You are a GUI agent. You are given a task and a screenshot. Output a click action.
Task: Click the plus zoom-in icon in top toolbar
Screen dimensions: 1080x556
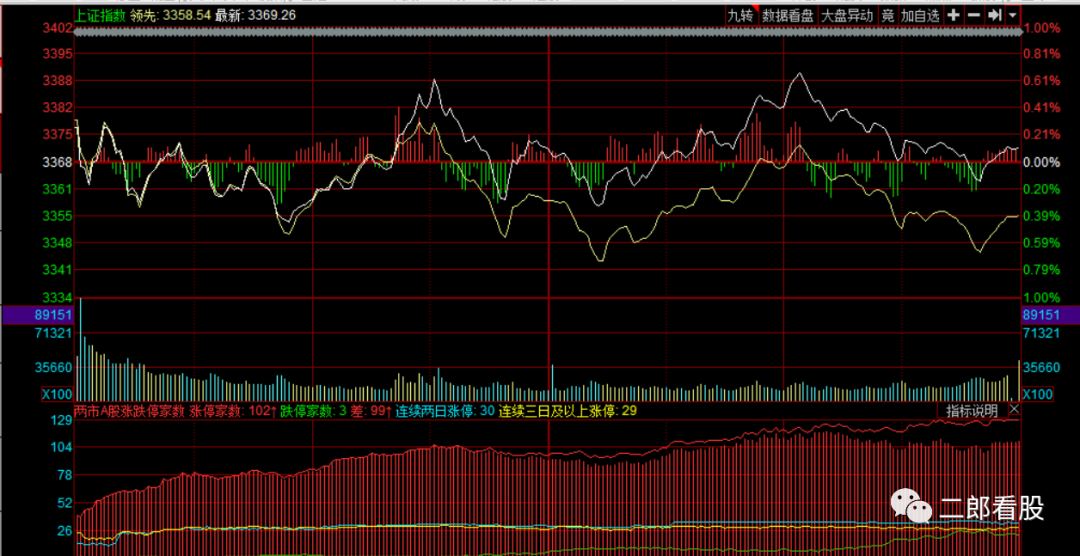click(953, 16)
